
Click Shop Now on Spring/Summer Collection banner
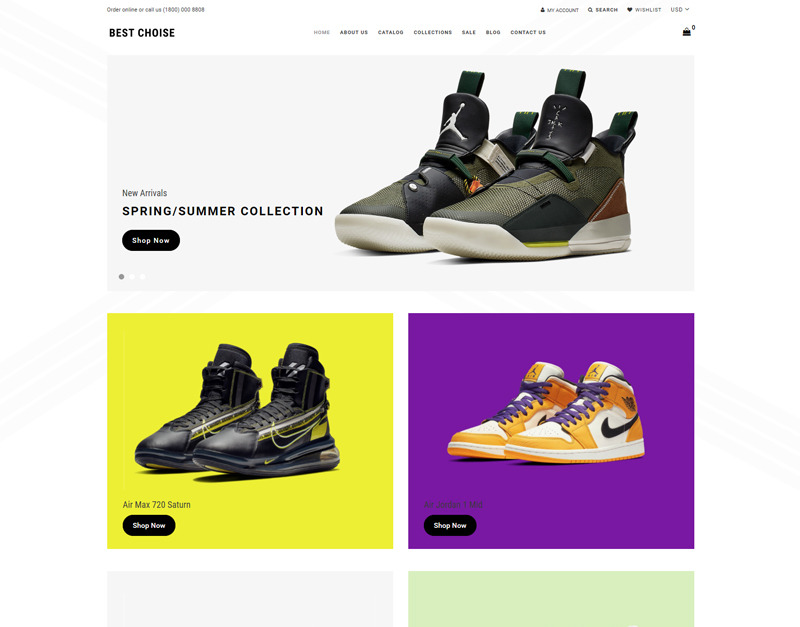[151, 240]
